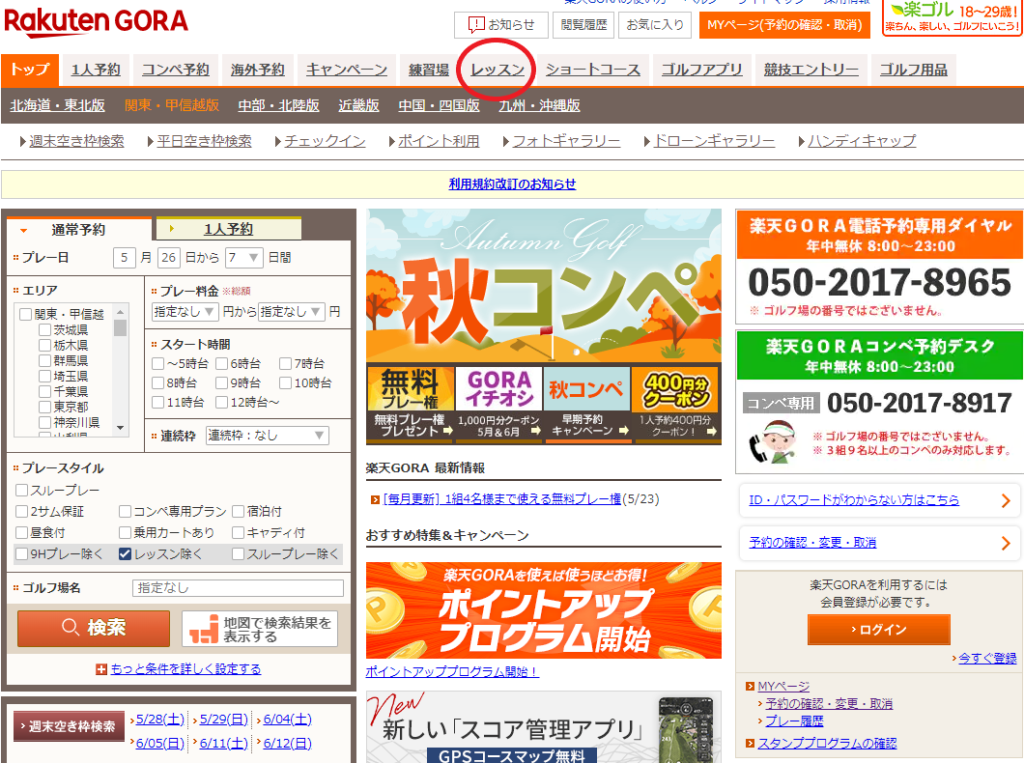Click the orange icon before 毎月更新 news

(x=375, y=500)
